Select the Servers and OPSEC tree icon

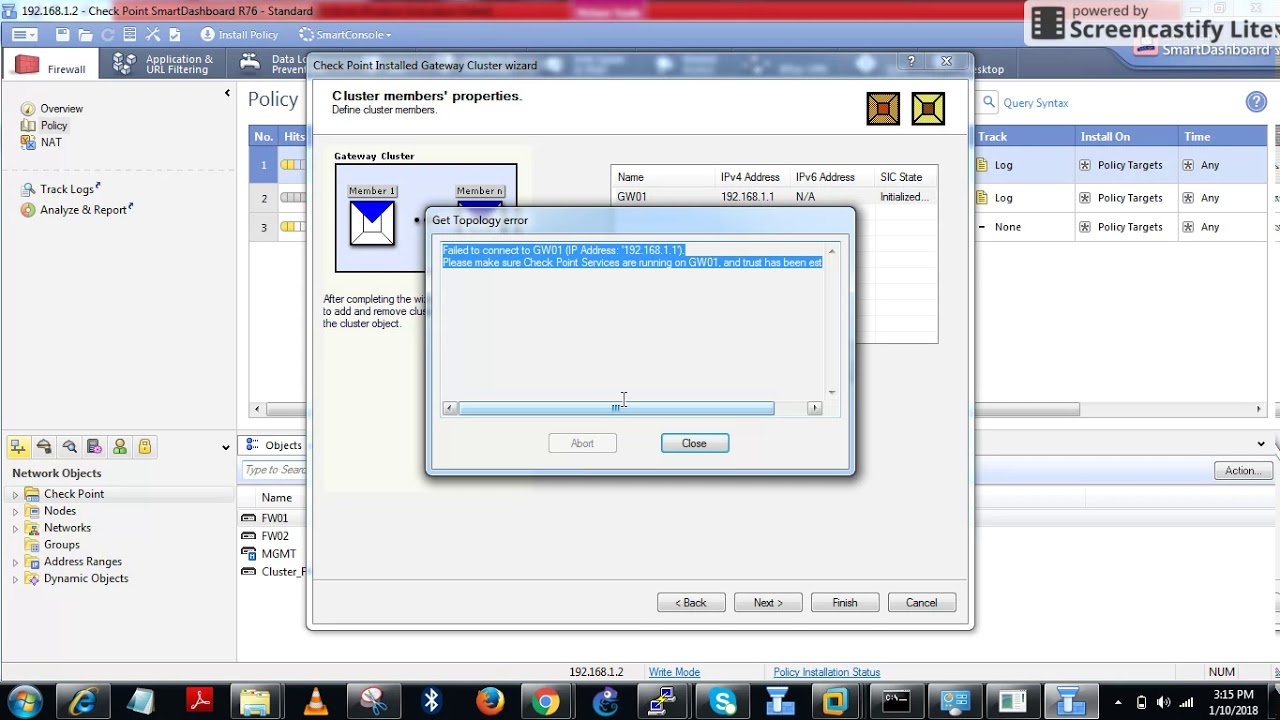coord(94,447)
